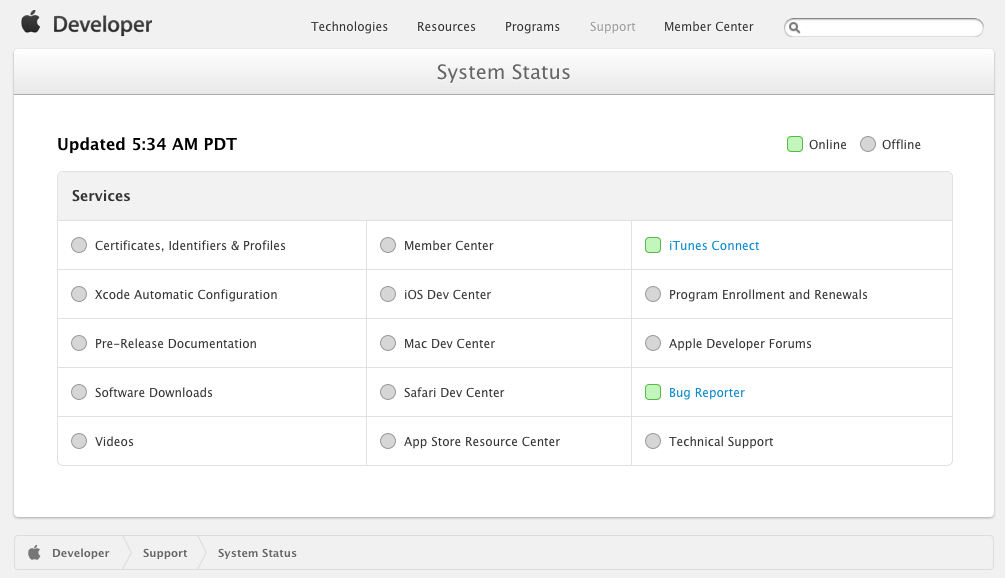Click the 'Safari Dev Center' text
Image resolution: width=1005 pixels, height=578 pixels.
[x=454, y=392]
